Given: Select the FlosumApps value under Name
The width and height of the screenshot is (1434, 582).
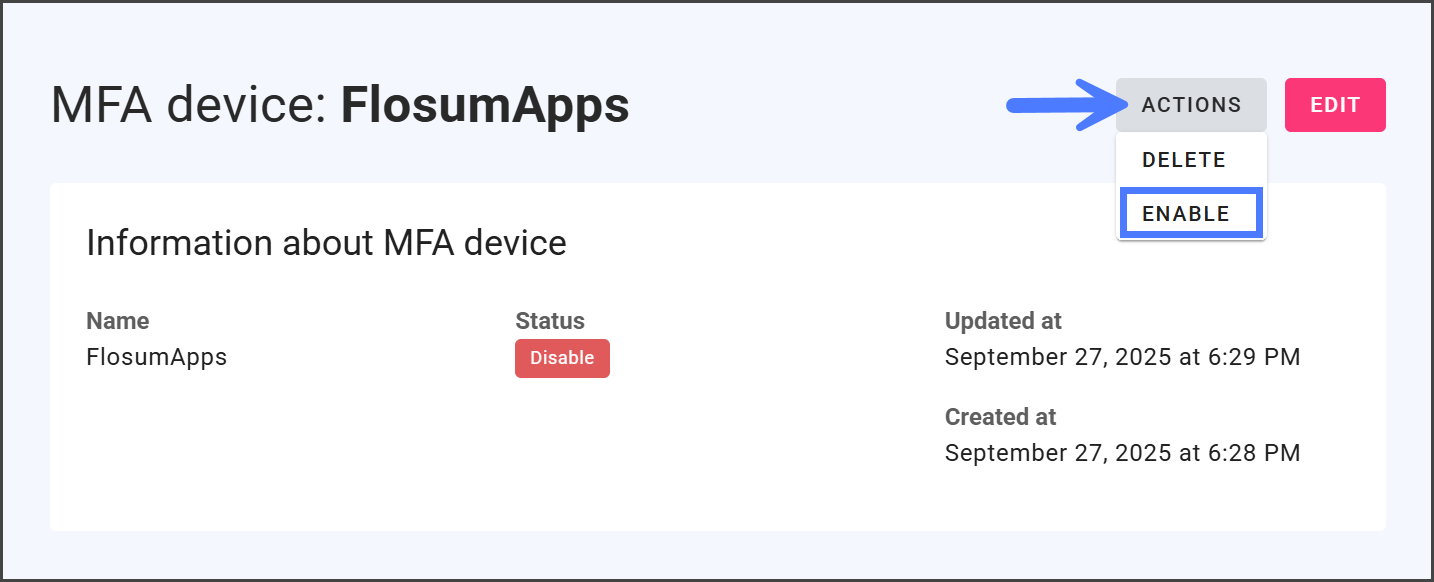Looking at the screenshot, I should click(157, 357).
